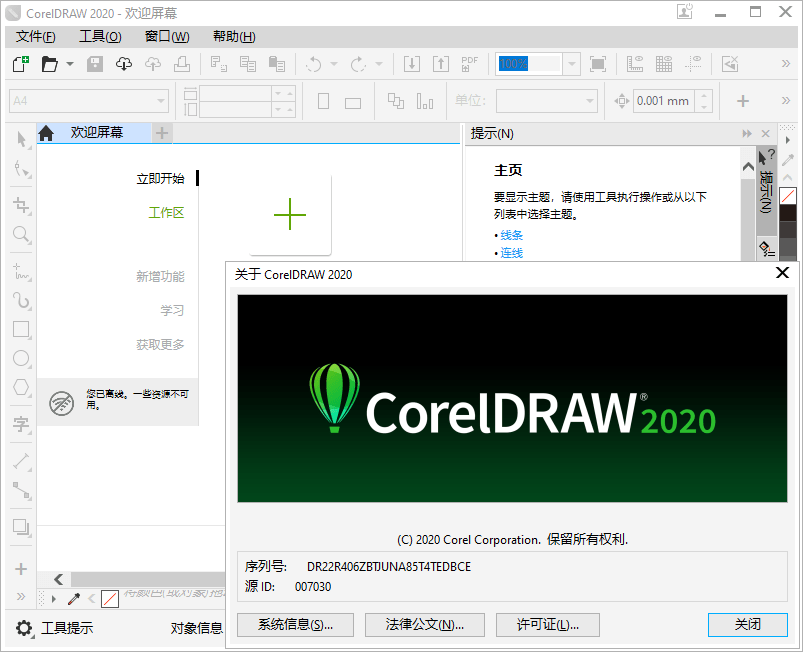The height and width of the screenshot is (652, 803).
Task: Click the Copy icon in toolbar
Action: pos(248,64)
